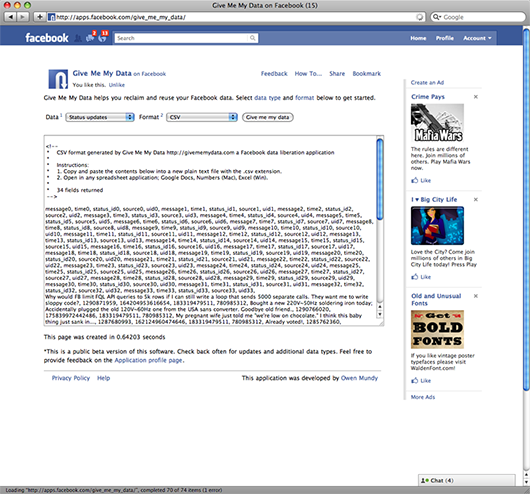Image resolution: width=530 pixels, height=494 pixels.
Task: Click 'This page was created in 0.64203 seconds'
Action: click(x=104, y=337)
